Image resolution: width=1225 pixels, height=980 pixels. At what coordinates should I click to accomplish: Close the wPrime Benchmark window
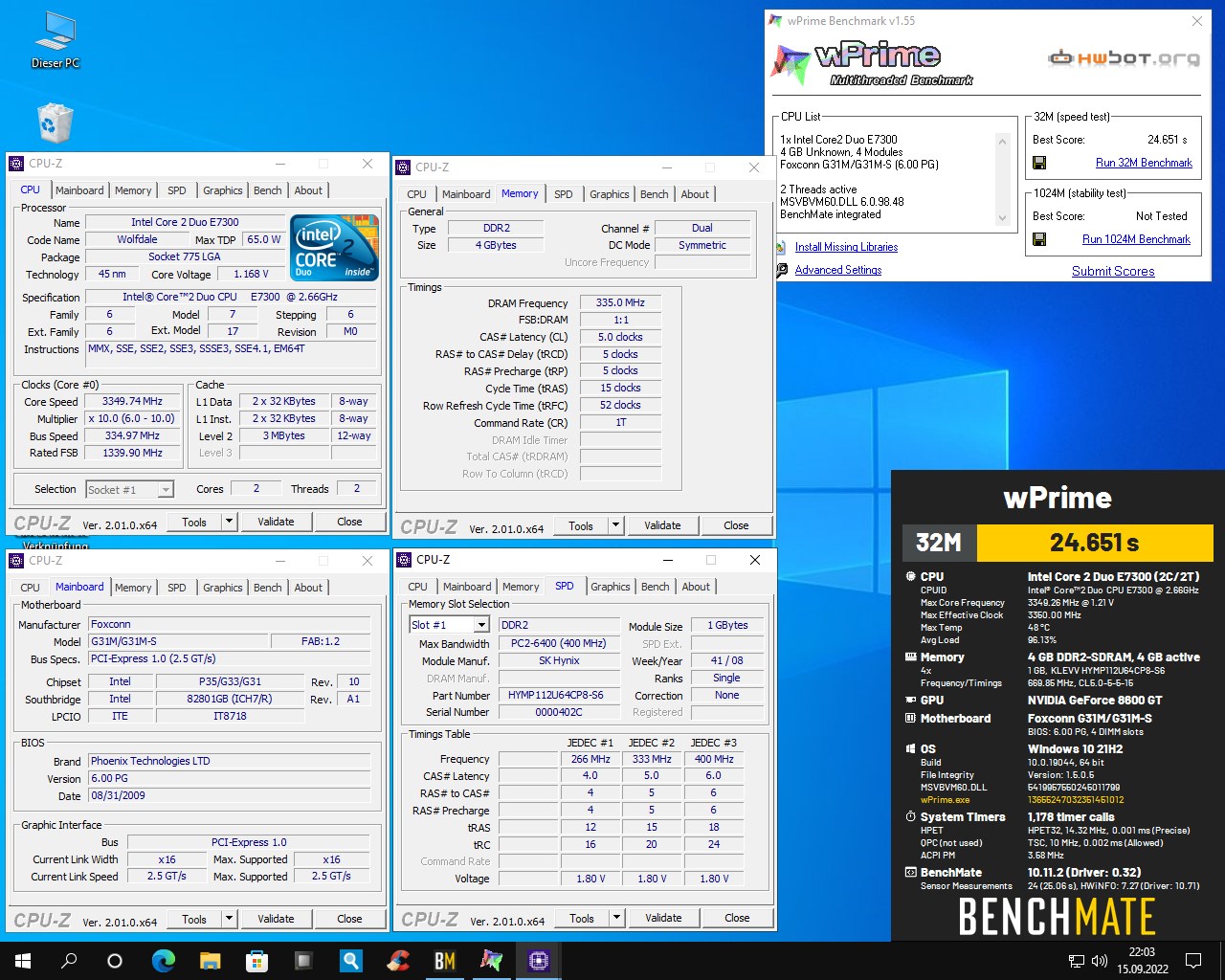1197,21
